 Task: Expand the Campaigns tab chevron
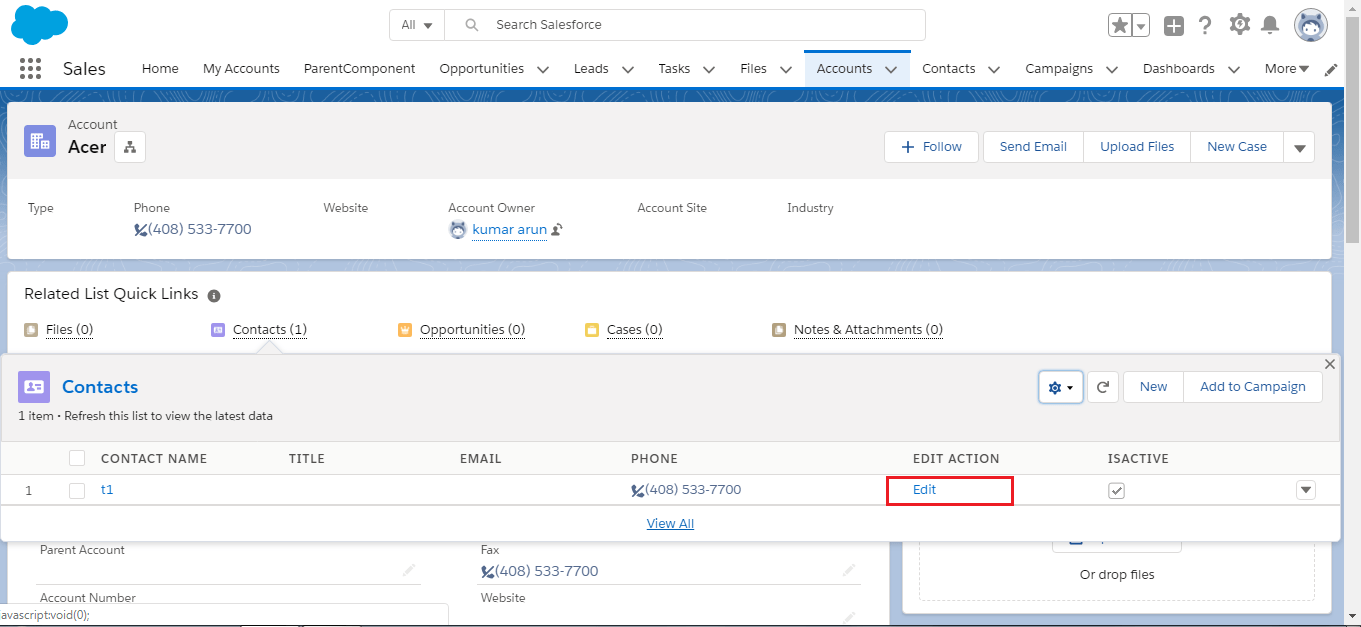pos(1112,69)
